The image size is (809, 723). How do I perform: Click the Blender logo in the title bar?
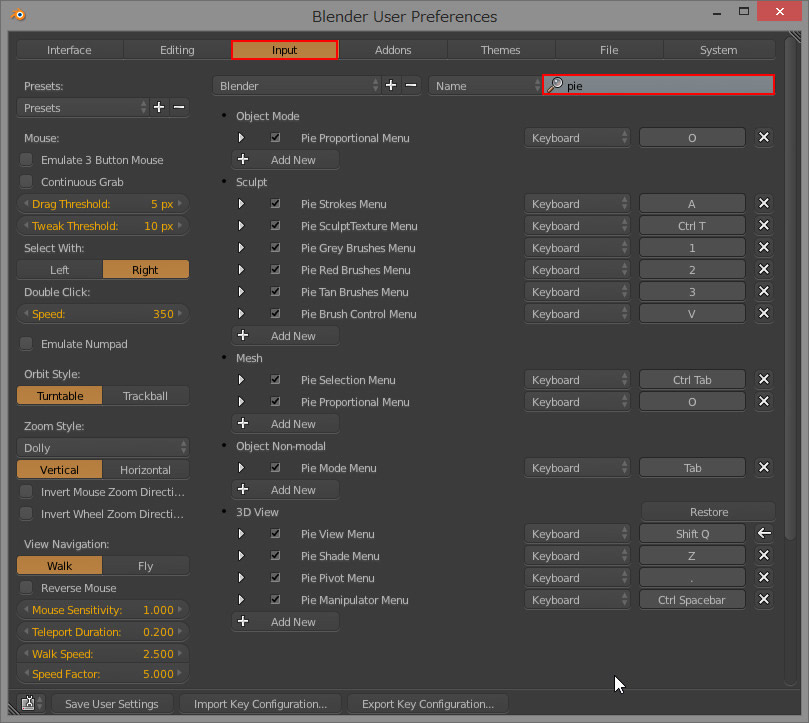[18, 14]
